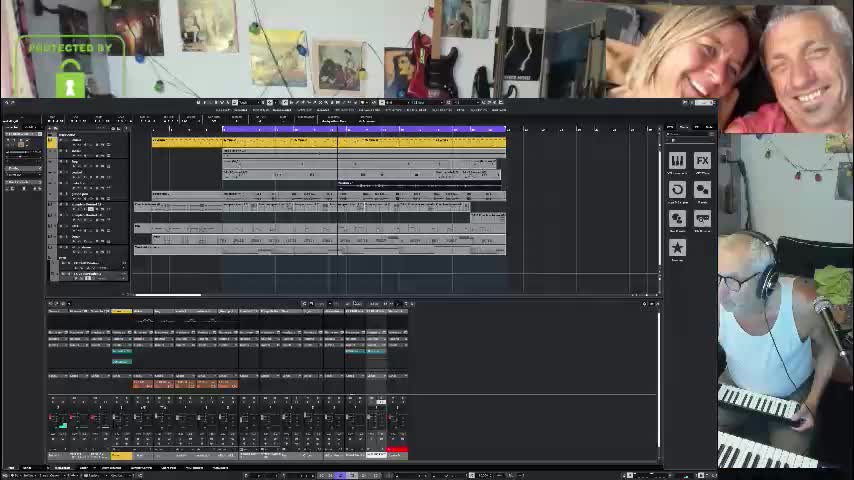Open the Favorites star tile
This screenshot has width=854, height=480.
coord(677,247)
